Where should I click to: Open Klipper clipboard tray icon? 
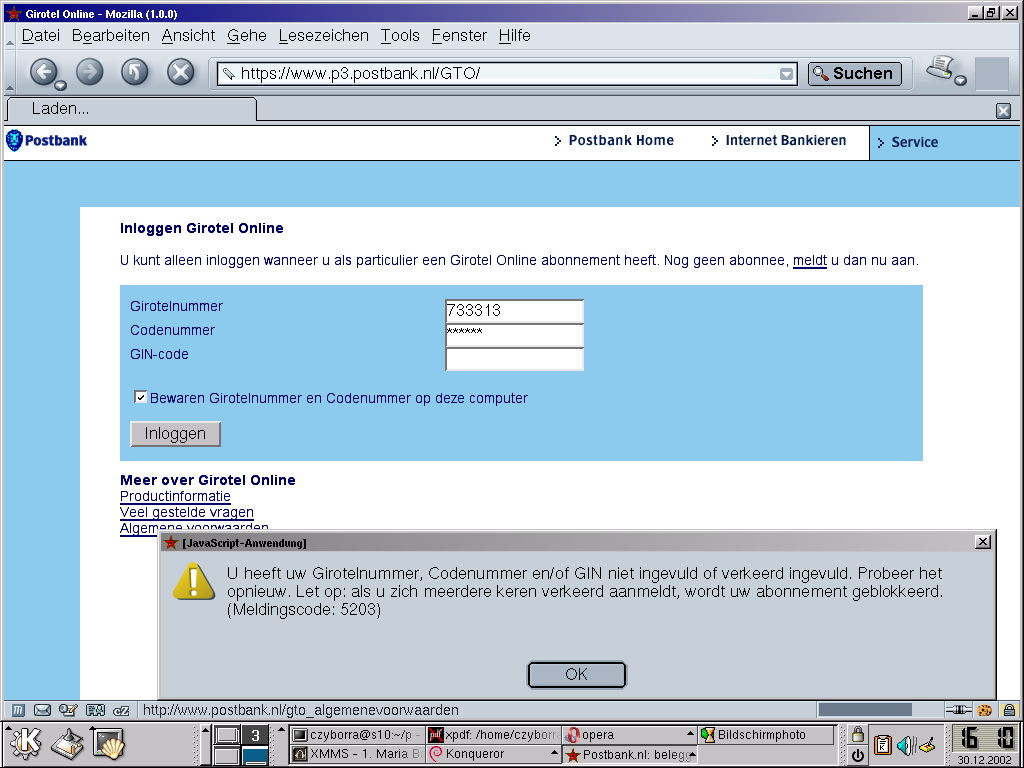pyautogui.click(x=882, y=744)
